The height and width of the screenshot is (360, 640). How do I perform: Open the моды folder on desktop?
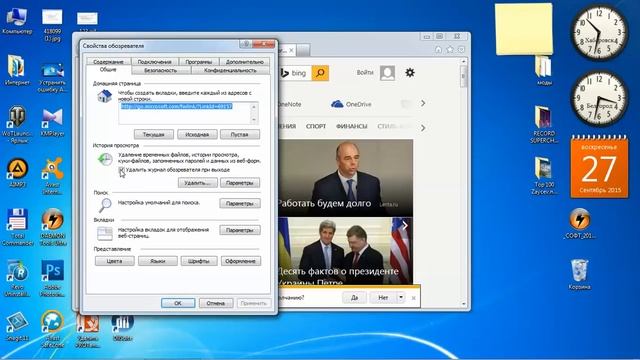544,71
